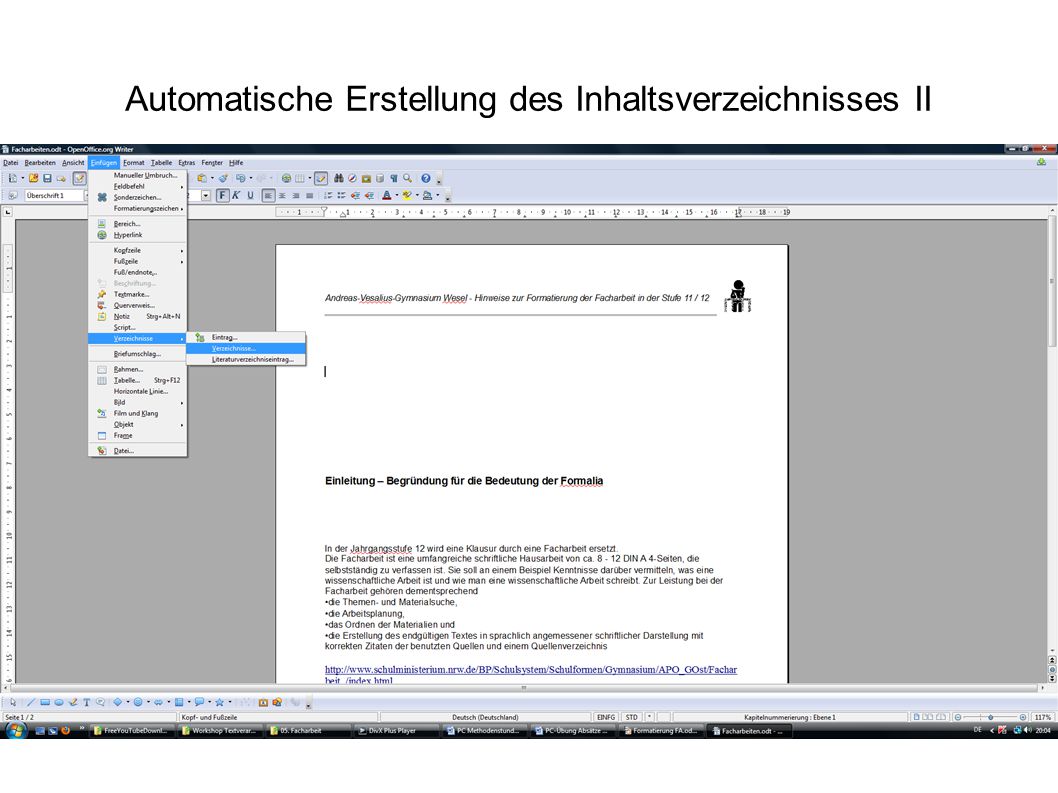Viewport: 1058px width, 793px height.
Task: Choose Sonderzeichen... menu entry
Action: tap(138, 198)
